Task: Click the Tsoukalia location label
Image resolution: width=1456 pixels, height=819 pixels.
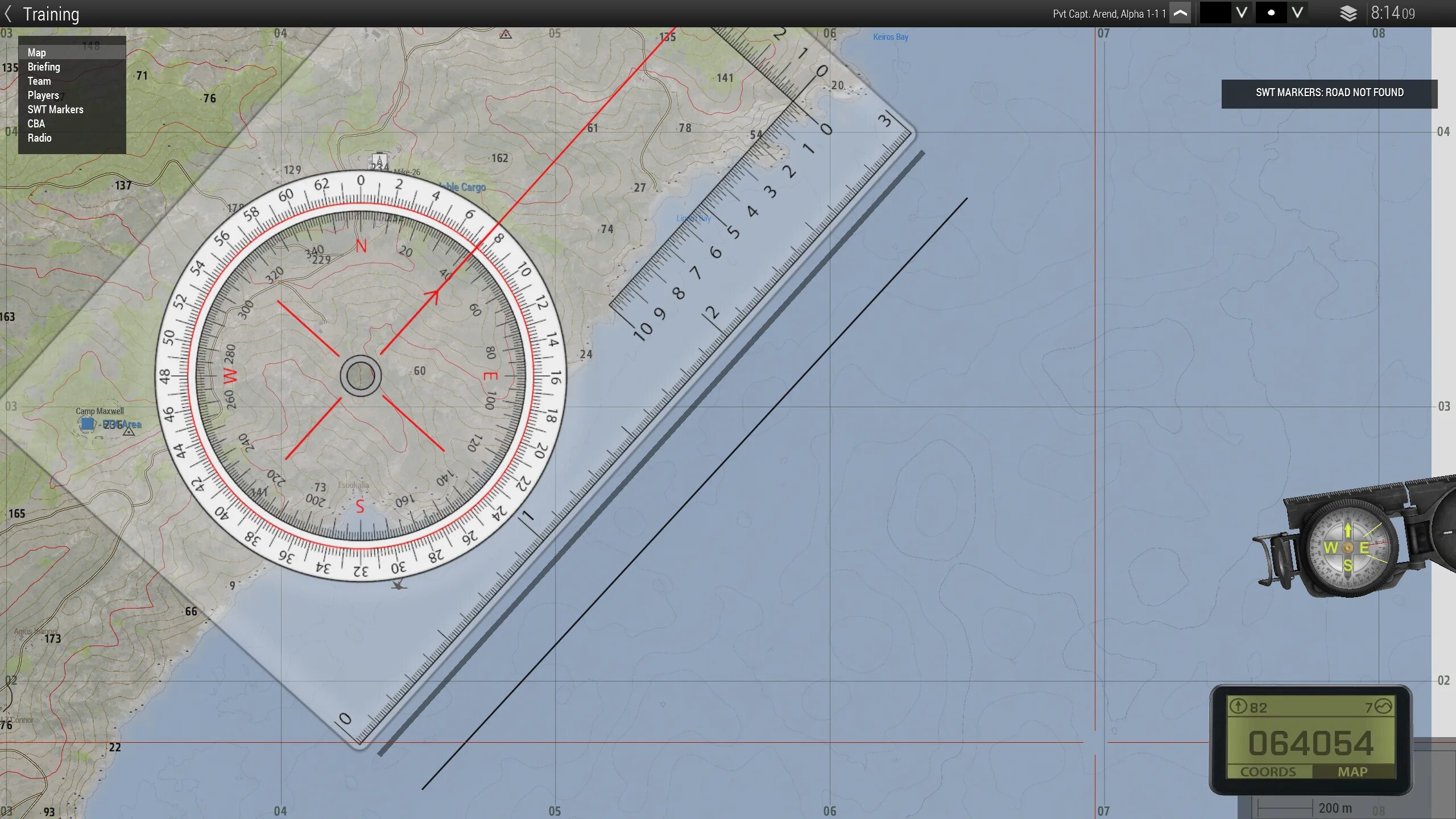Action: pyautogui.click(x=353, y=485)
